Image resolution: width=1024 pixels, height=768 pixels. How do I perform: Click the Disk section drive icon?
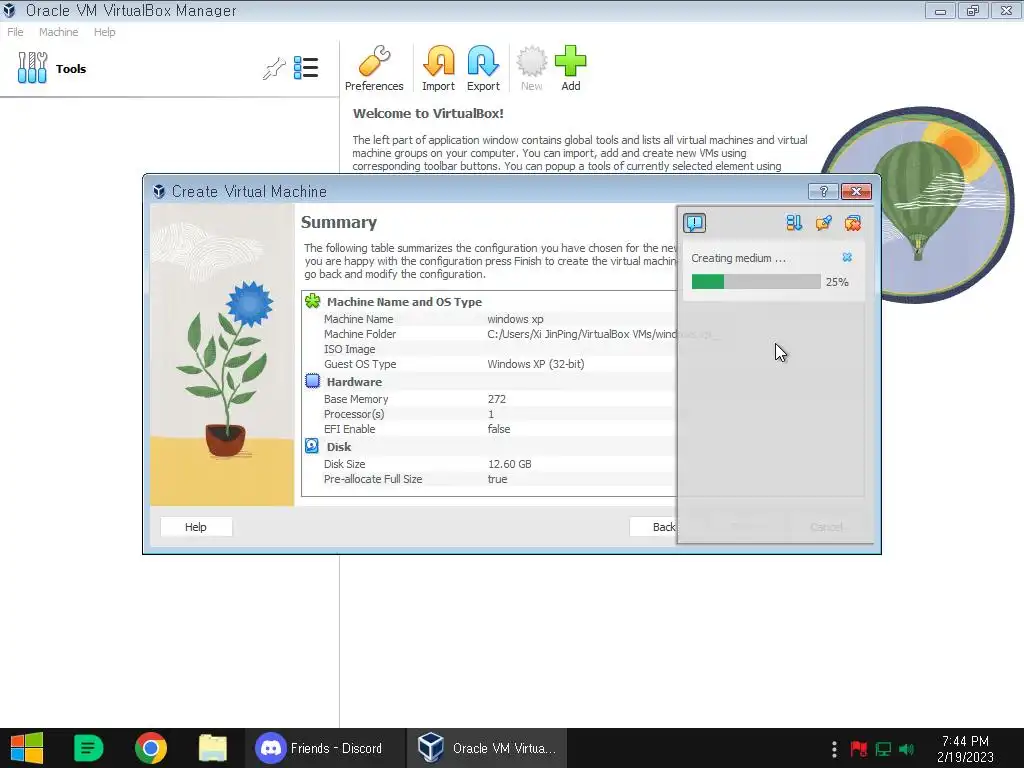tap(312, 446)
